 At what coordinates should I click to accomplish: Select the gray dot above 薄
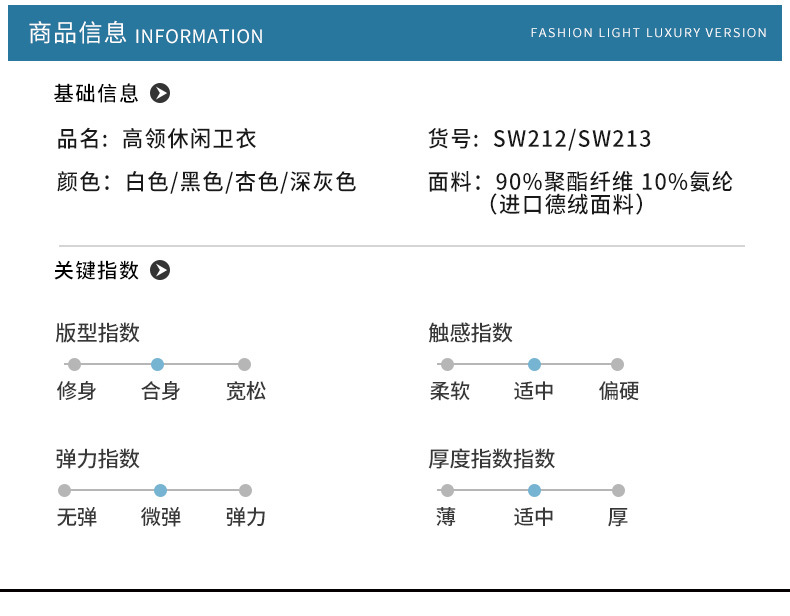coord(447,491)
